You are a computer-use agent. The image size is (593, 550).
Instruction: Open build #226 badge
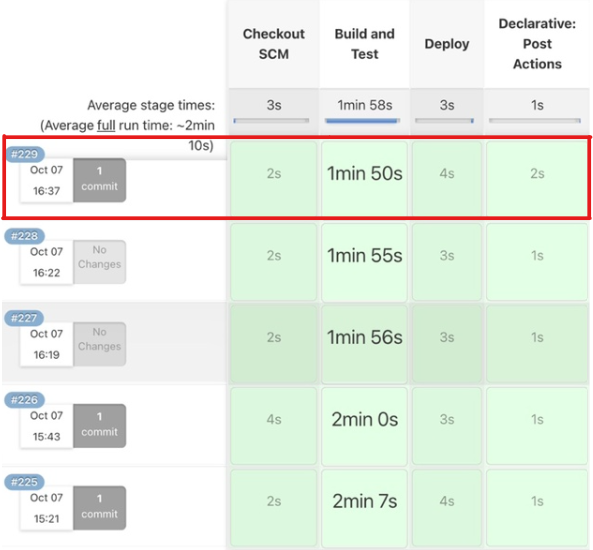tap(25, 400)
